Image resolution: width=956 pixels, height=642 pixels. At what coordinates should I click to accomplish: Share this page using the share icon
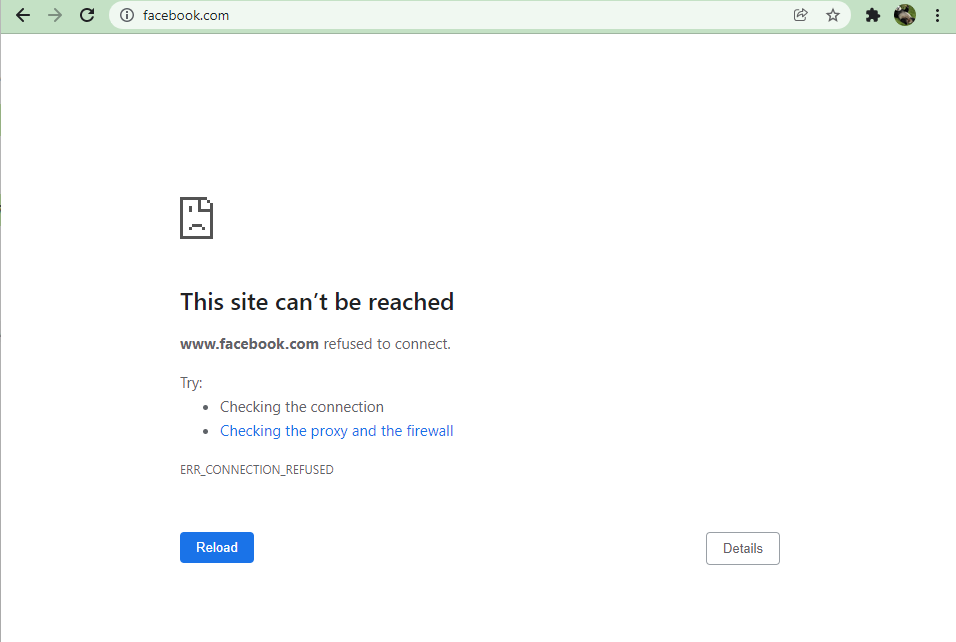coord(801,15)
